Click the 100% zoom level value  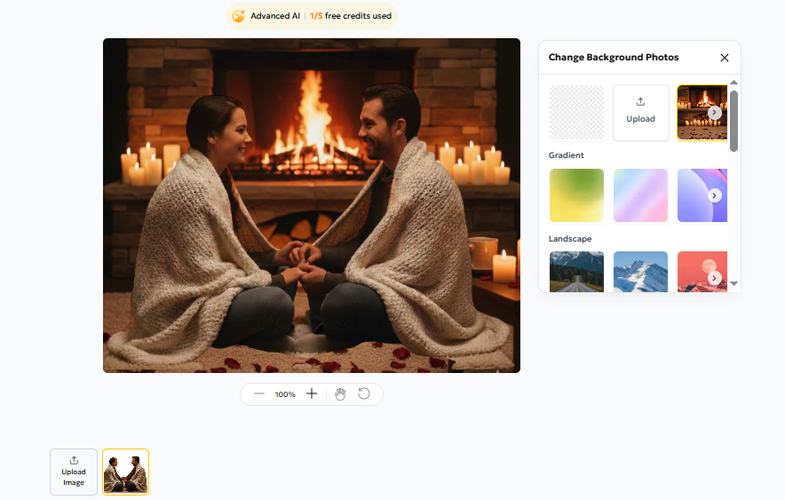click(285, 394)
